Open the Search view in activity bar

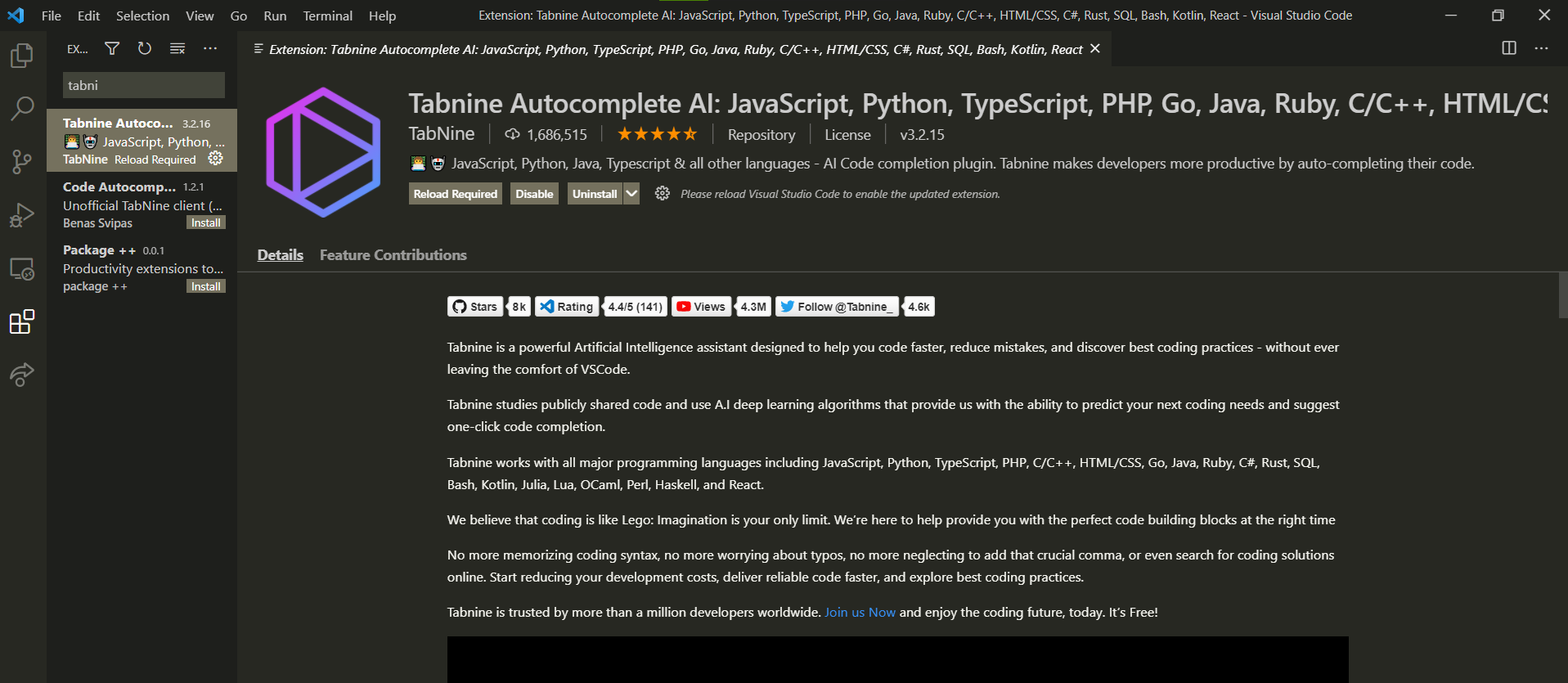[22, 108]
